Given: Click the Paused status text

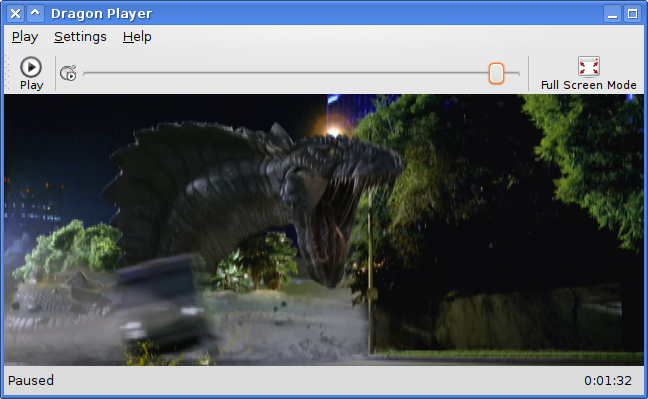Looking at the screenshot, I should [31, 380].
